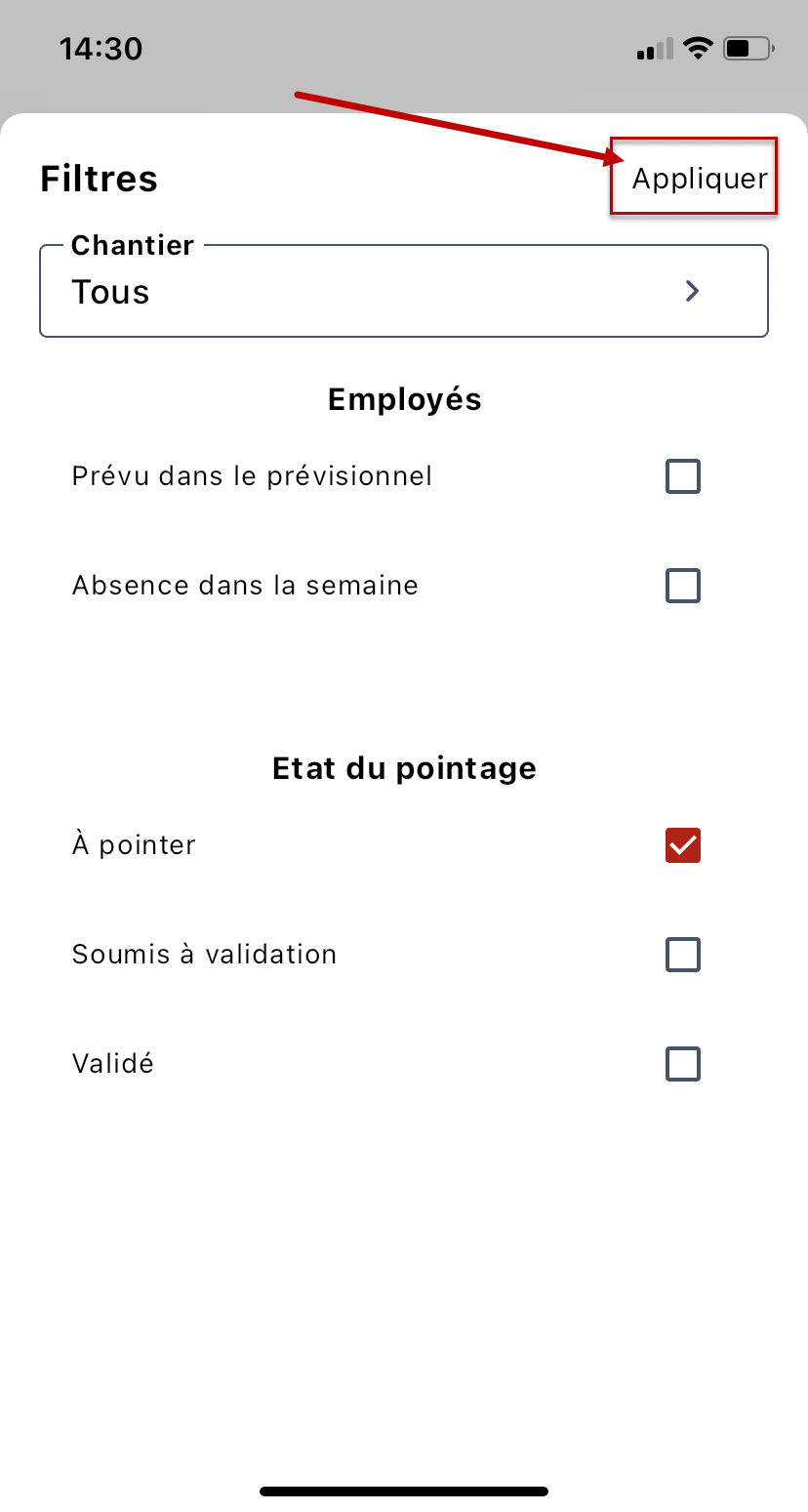Viewport: 808px width, 1512px height.
Task: Select the Soumis à validation label
Action: pyautogui.click(x=204, y=955)
